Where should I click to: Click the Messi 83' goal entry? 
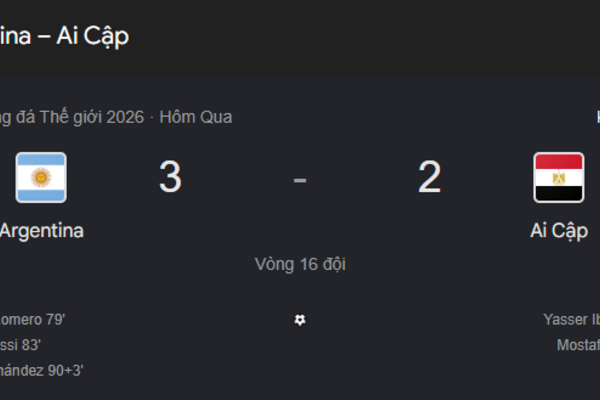pyautogui.click(x=20, y=345)
